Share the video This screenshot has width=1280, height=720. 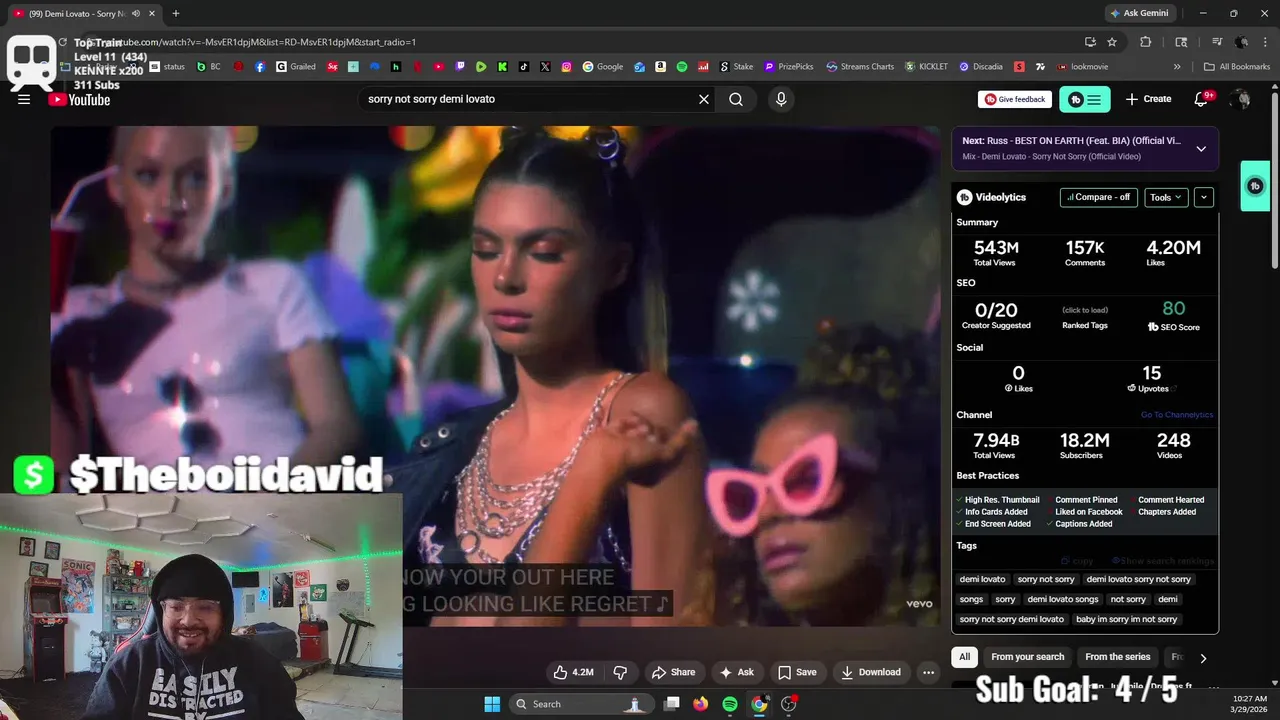673,672
